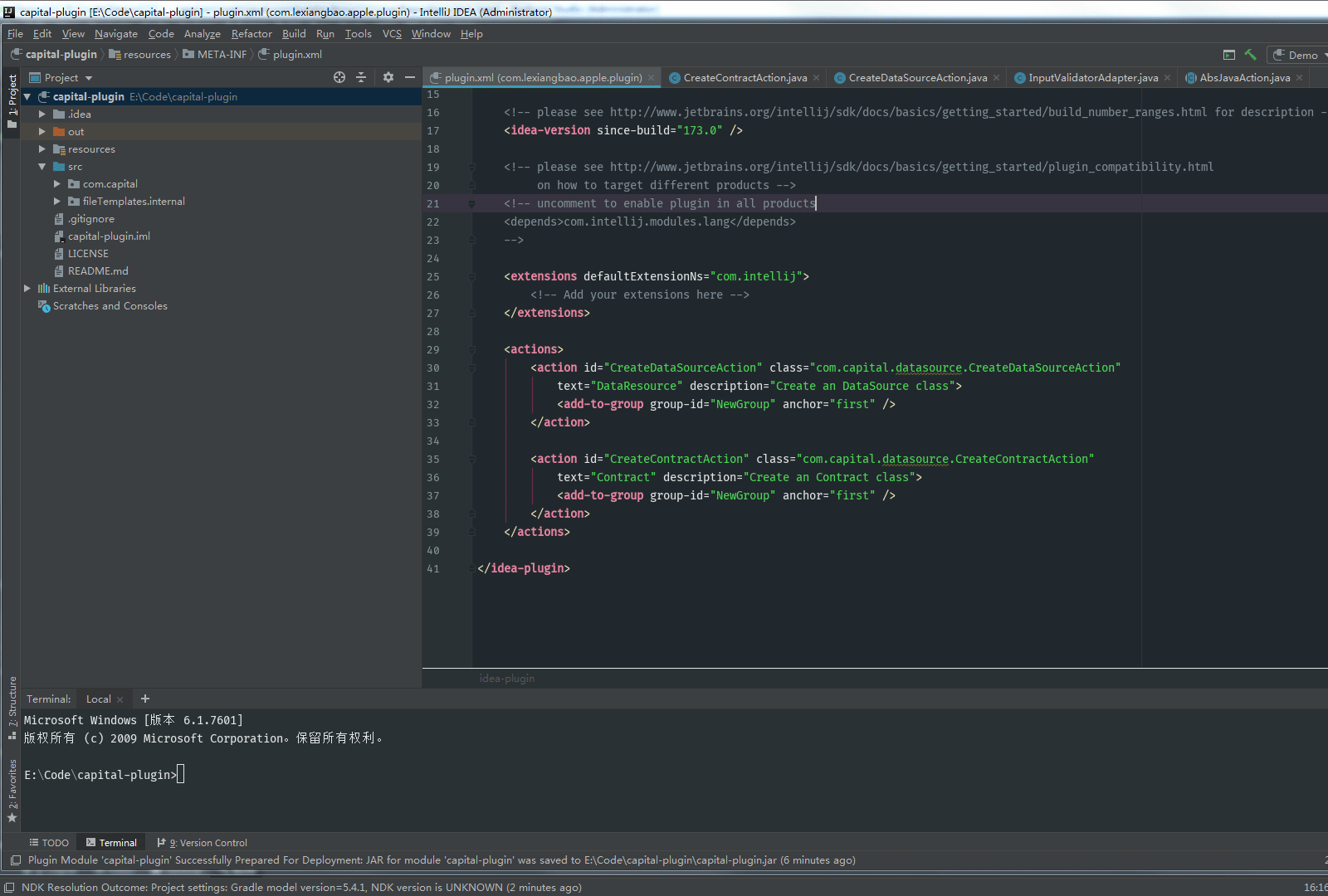
Task: Click the cursor position indicator 16:16
Action: (x=1316, y=888)
